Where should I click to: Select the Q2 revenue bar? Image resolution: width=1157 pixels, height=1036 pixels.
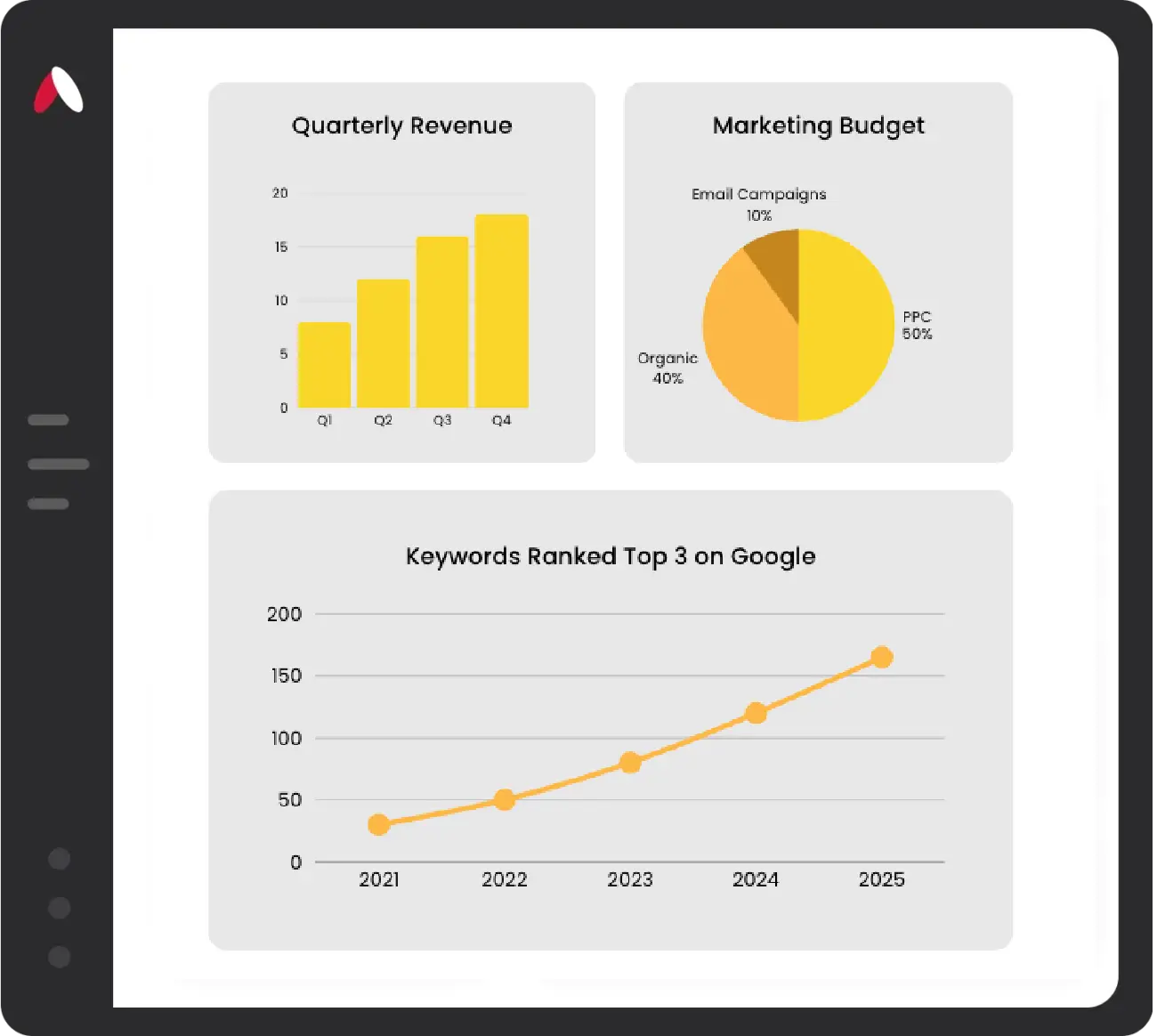[x=383, y=344]
